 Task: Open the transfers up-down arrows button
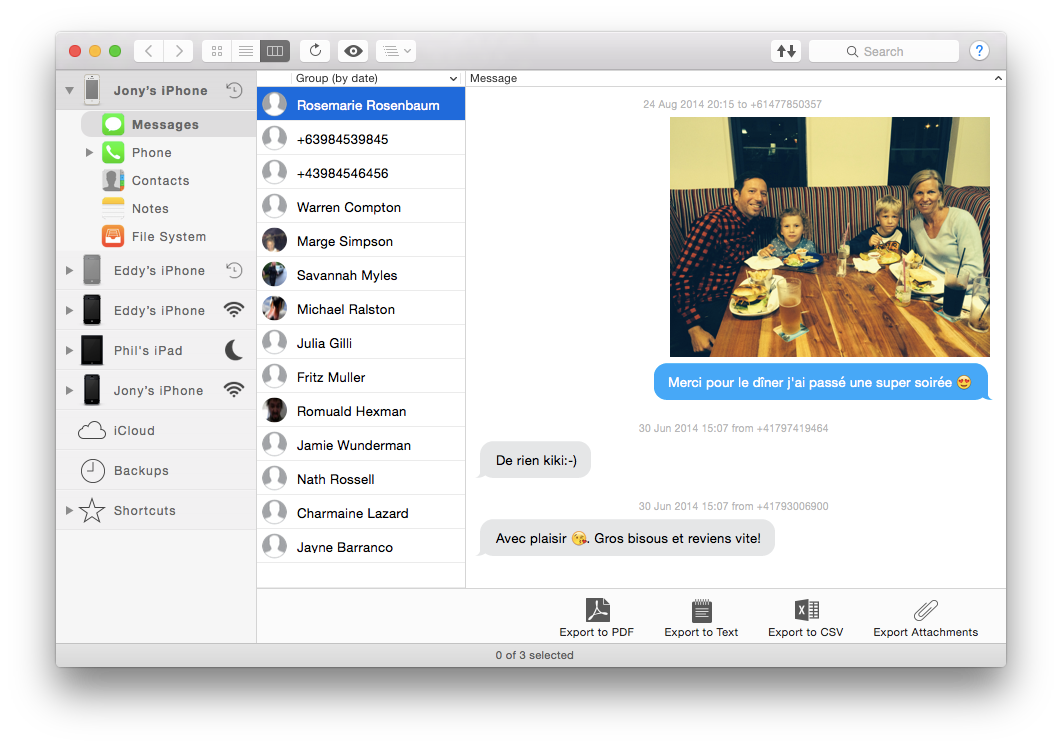pyautogui.click(x=786, y=51)
